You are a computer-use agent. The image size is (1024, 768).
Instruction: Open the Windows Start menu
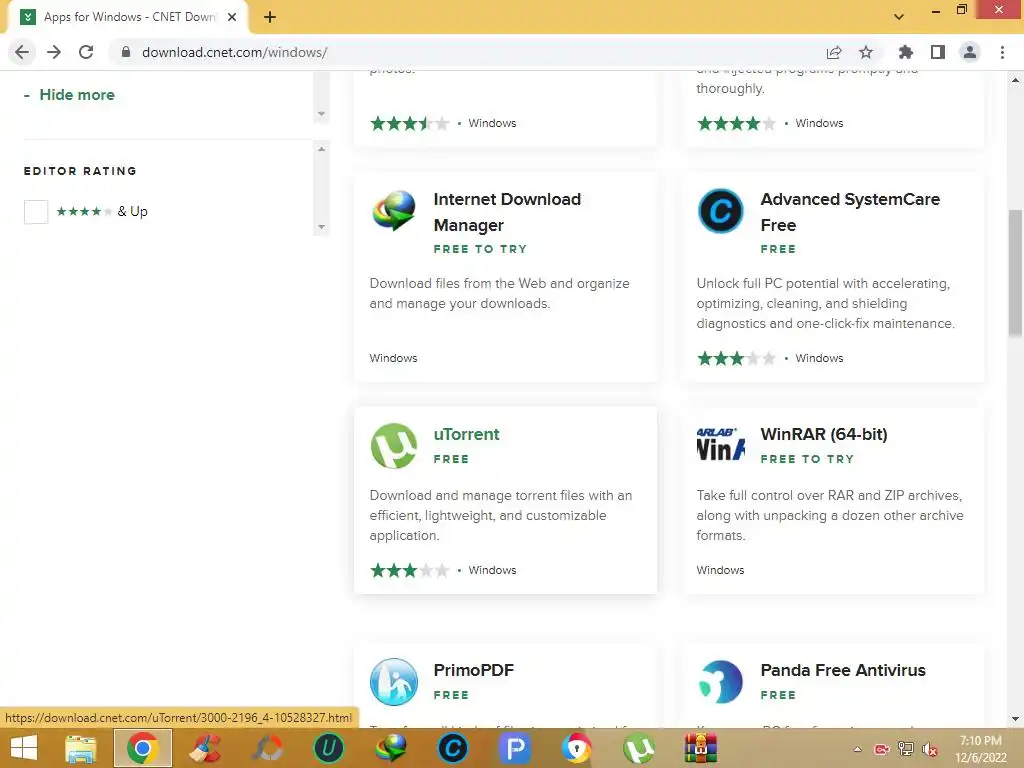point(24,748)
